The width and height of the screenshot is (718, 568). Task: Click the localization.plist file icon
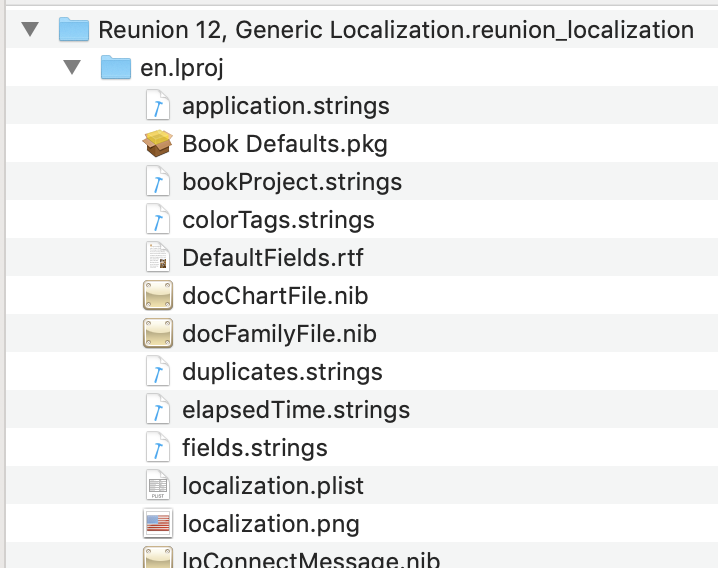point(158,485)
